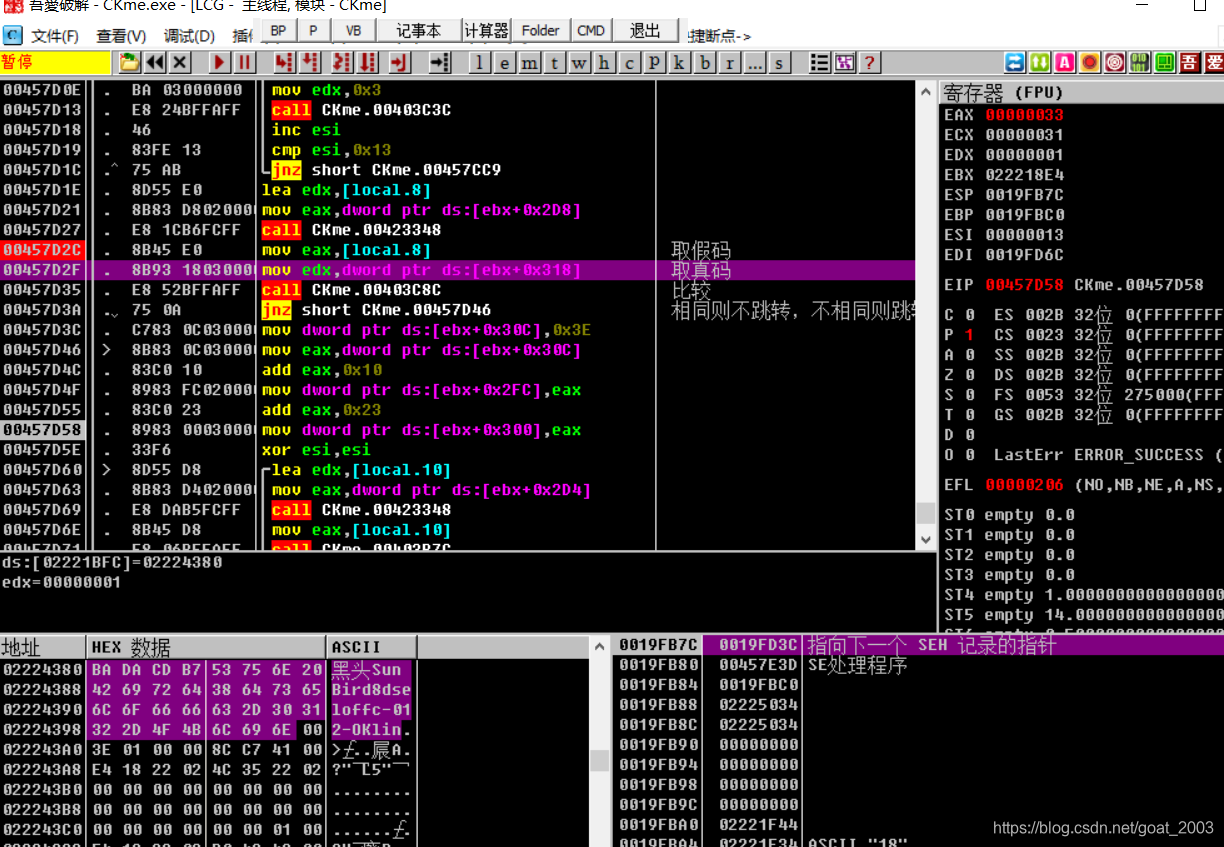Click the CMD shortcut button
The width and height of the screenshot is (1224, 847).
click(591, 31)
